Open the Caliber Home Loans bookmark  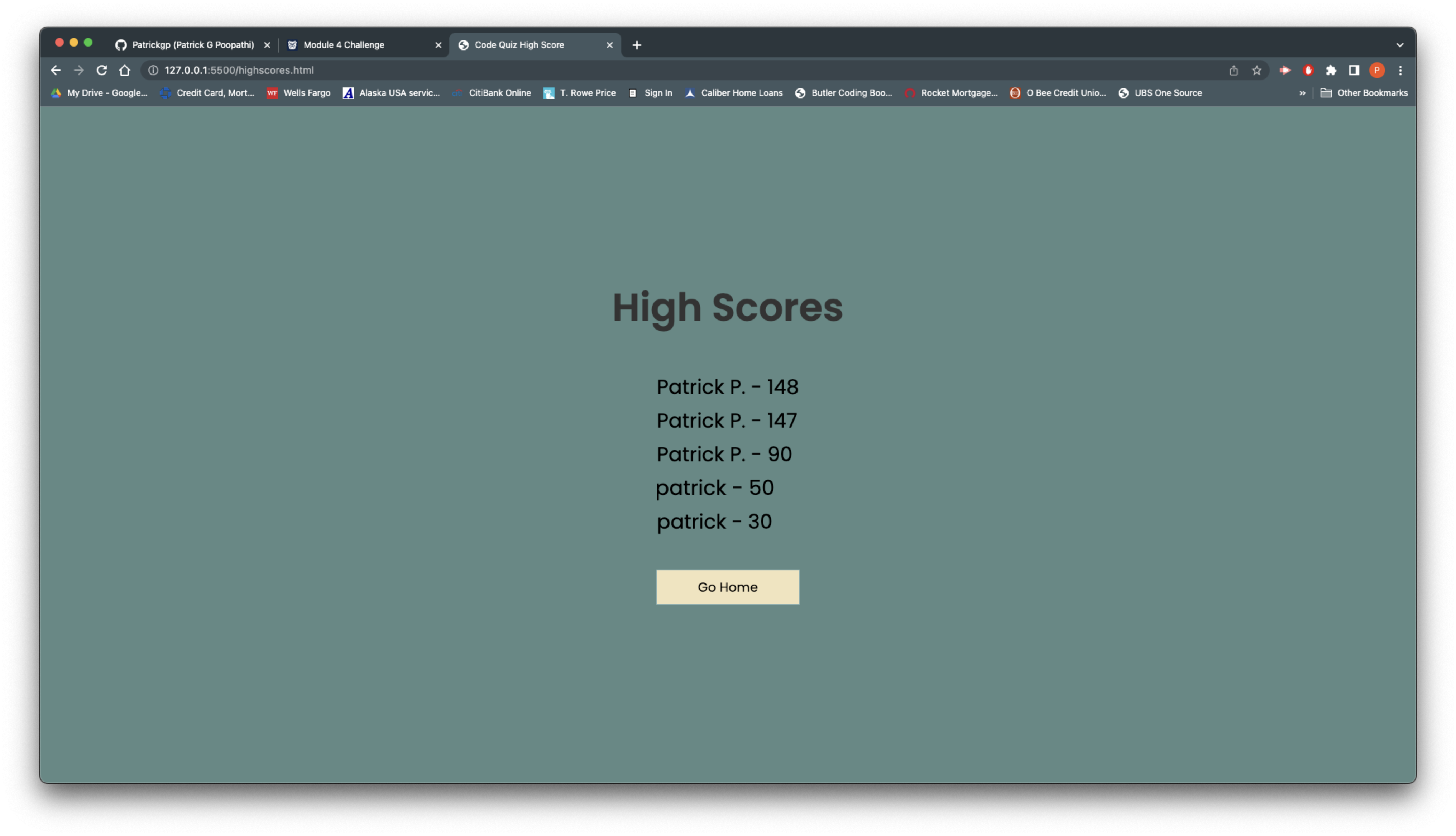coord(734,93)
